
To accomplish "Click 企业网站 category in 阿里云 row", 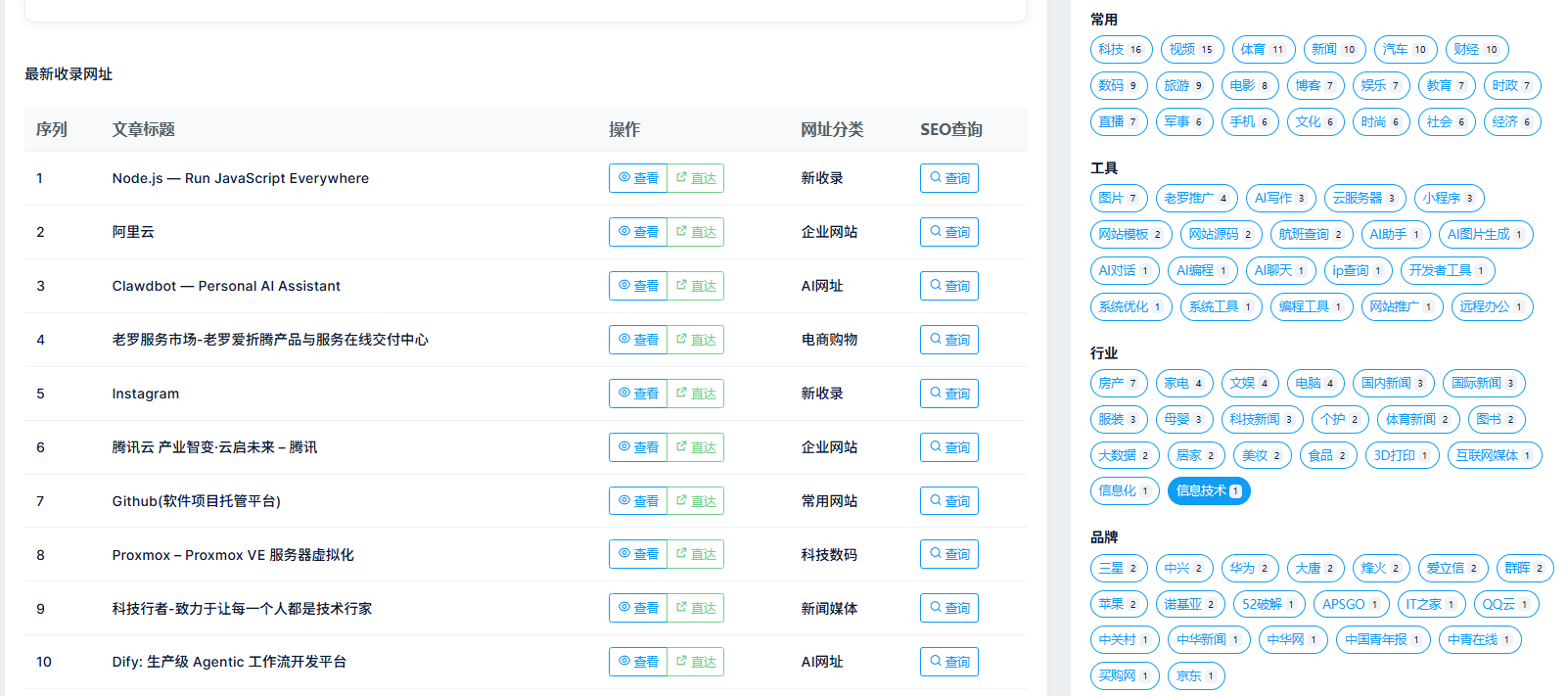I will [x=829, y=232].
